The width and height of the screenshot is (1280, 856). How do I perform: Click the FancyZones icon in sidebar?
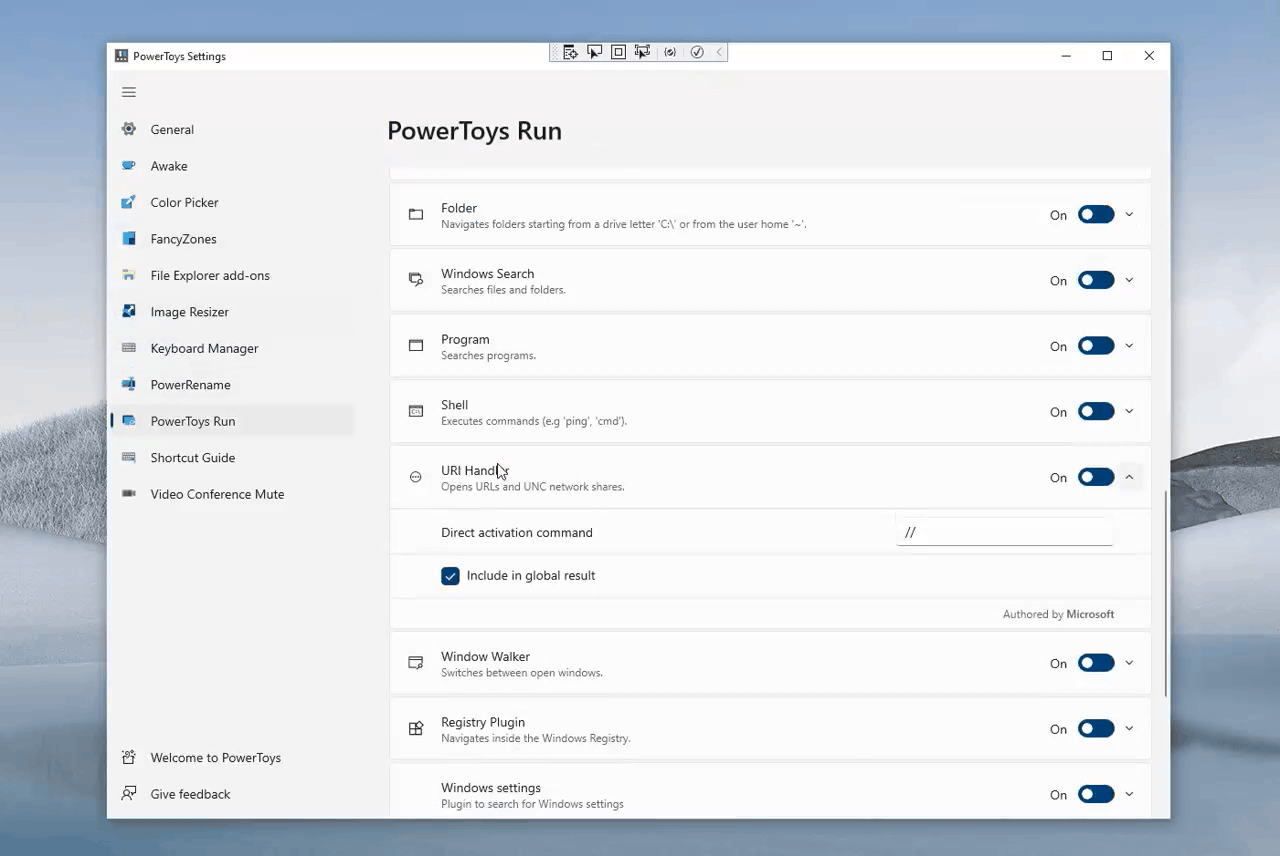coord(129,239)
